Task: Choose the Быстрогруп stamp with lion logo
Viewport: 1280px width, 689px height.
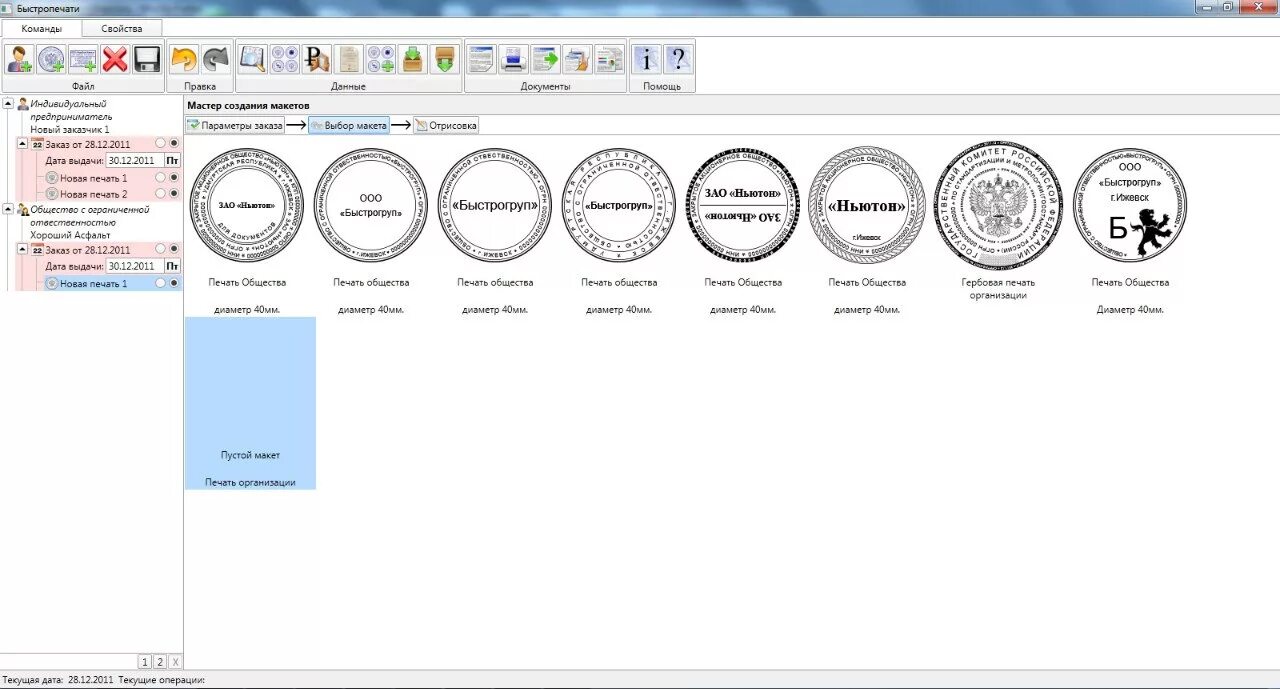Action: (1130, 205)
